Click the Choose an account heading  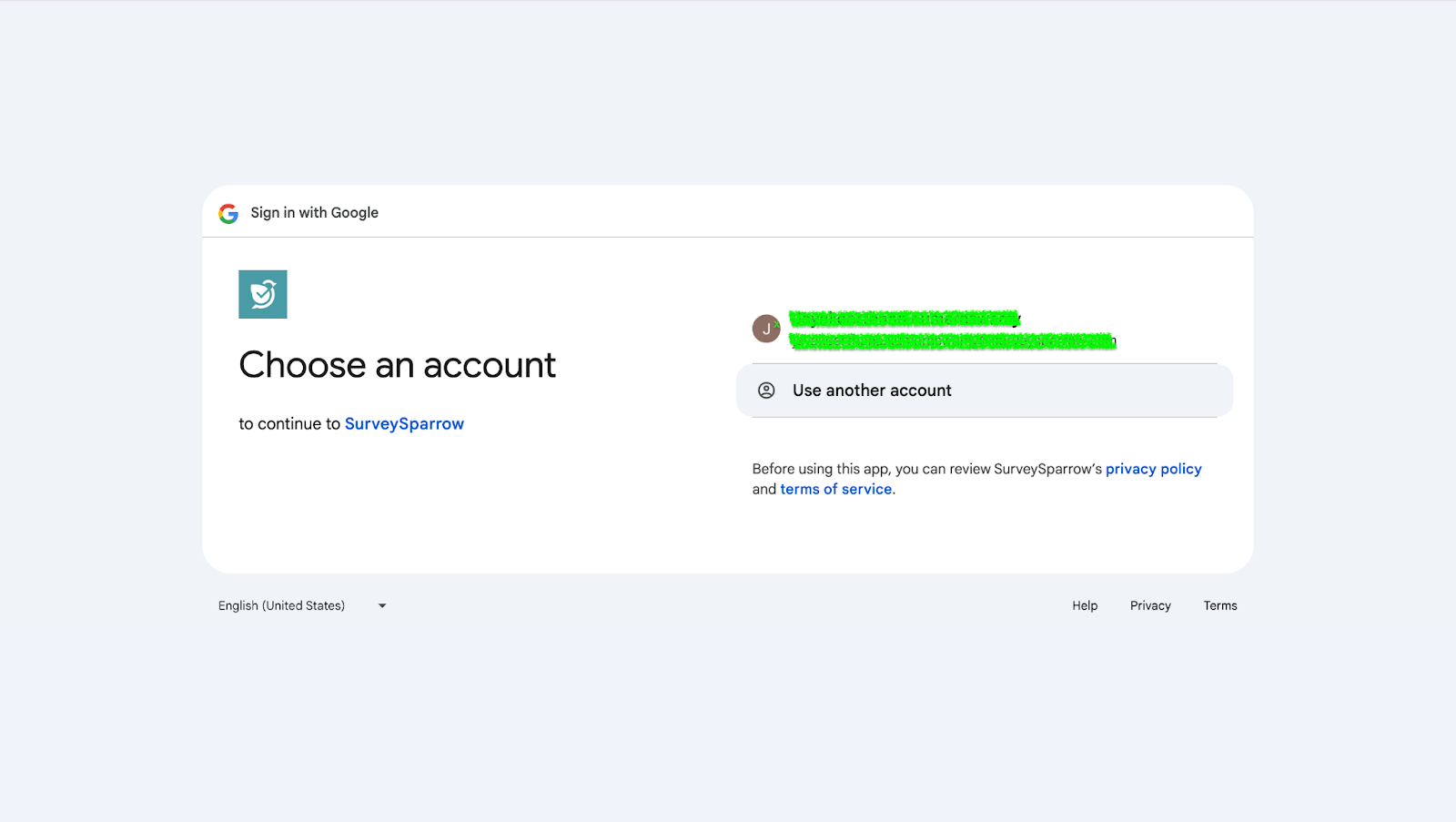pyautogui.click(x=397, y=365)
